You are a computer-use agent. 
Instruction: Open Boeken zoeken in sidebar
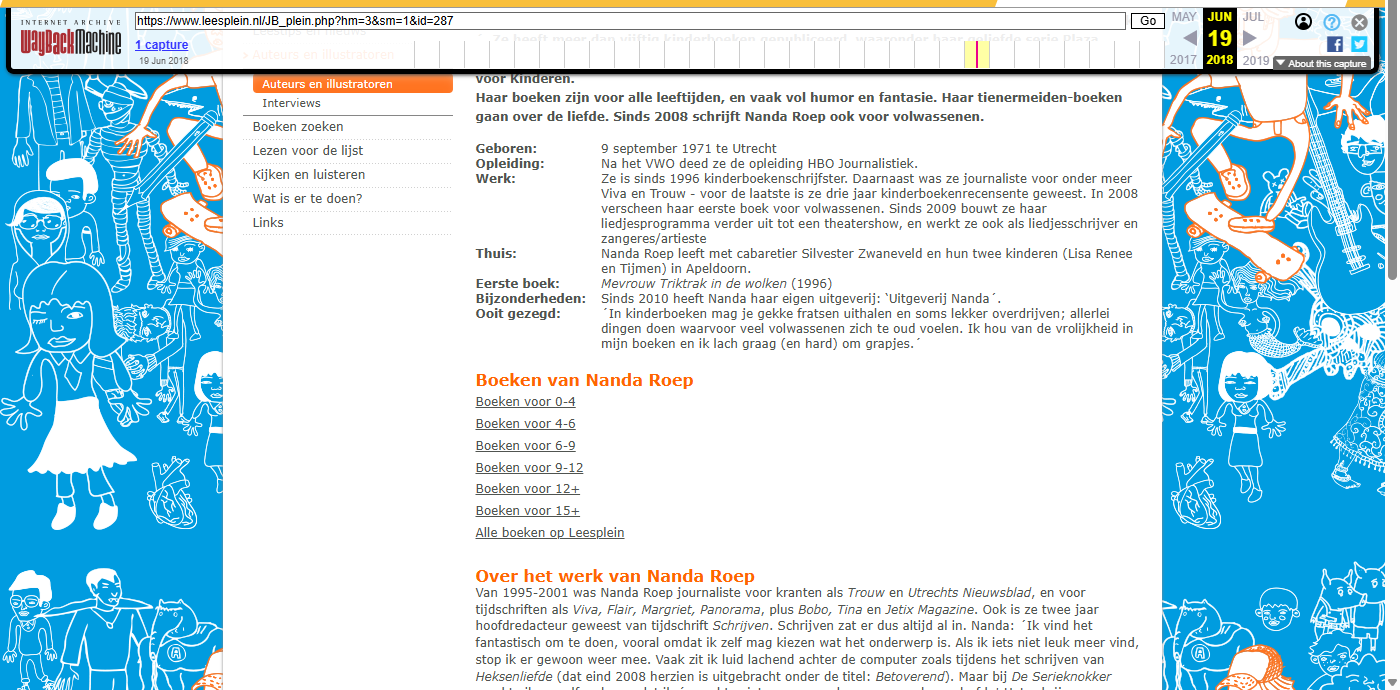298,127
